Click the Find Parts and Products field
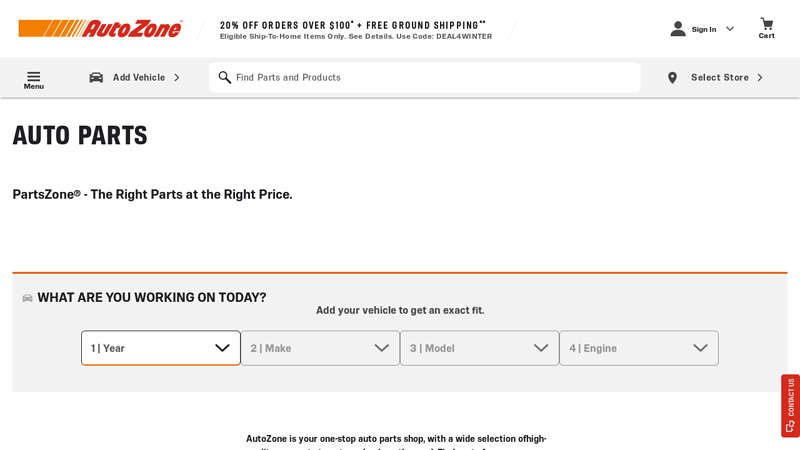The width and height of the screenshot is (800, 450). [x=430, y=77]
